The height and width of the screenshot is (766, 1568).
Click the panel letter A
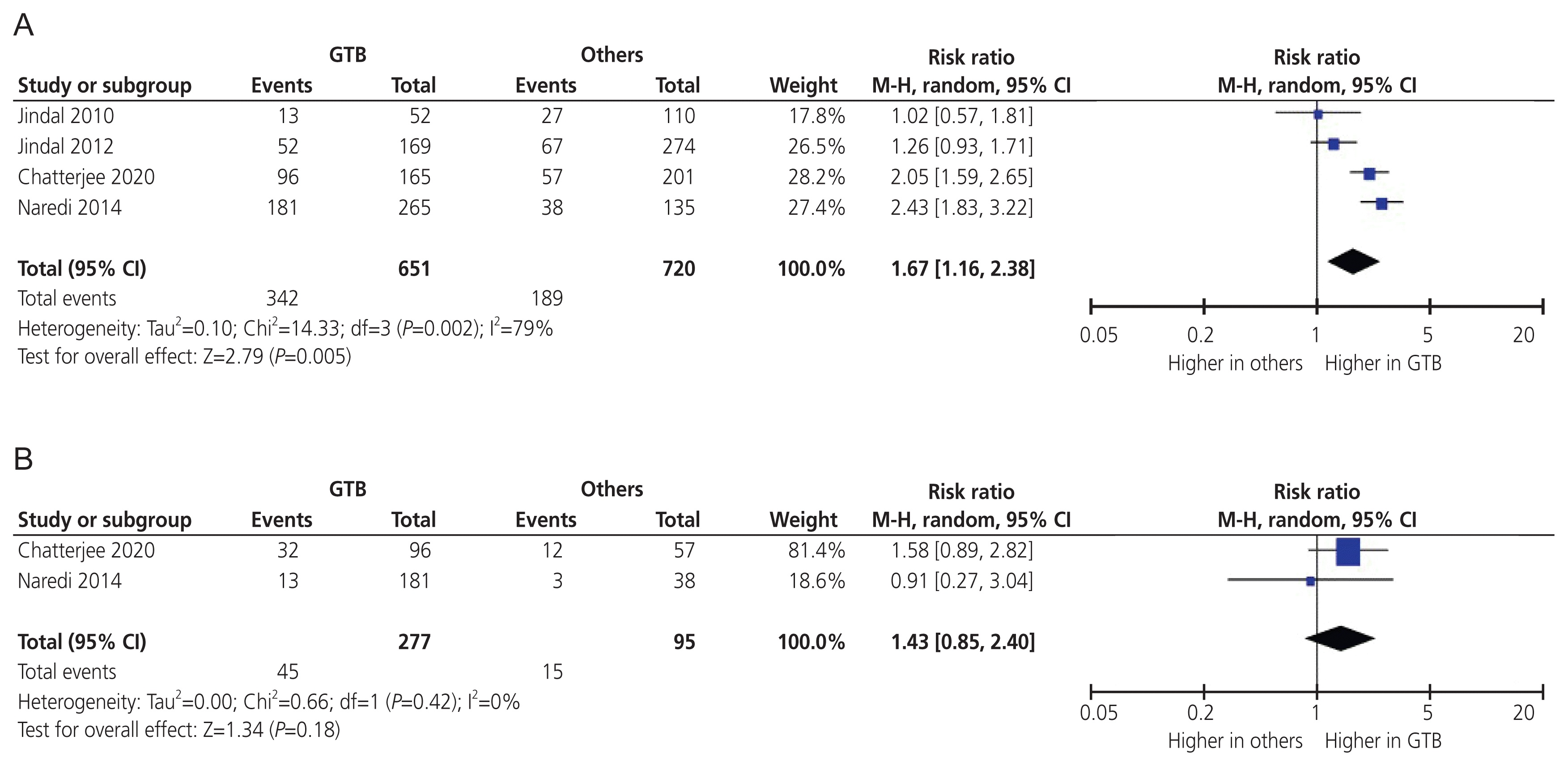click(x=23, y=26)
